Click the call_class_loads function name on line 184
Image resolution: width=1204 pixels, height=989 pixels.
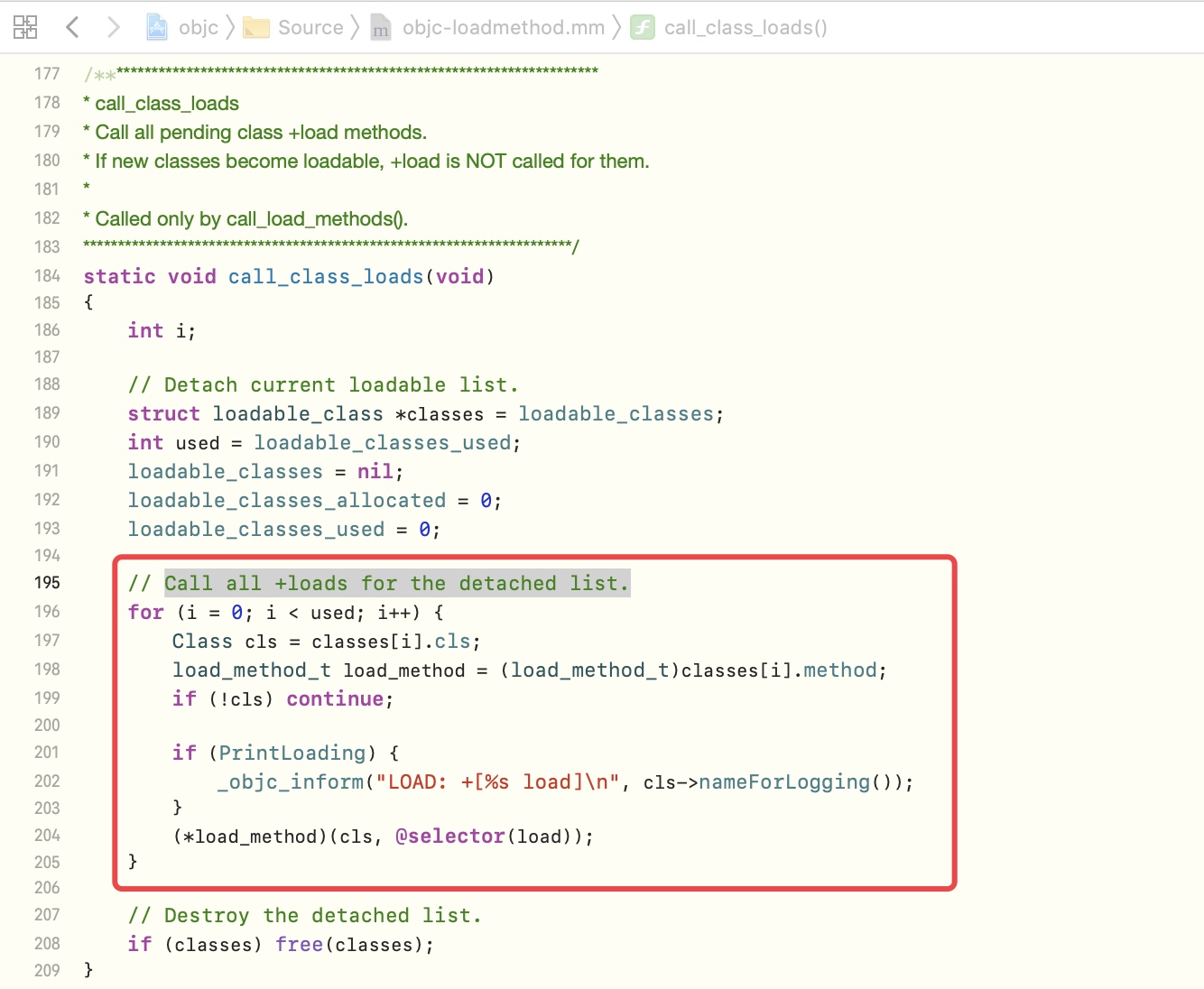(326, 276)
